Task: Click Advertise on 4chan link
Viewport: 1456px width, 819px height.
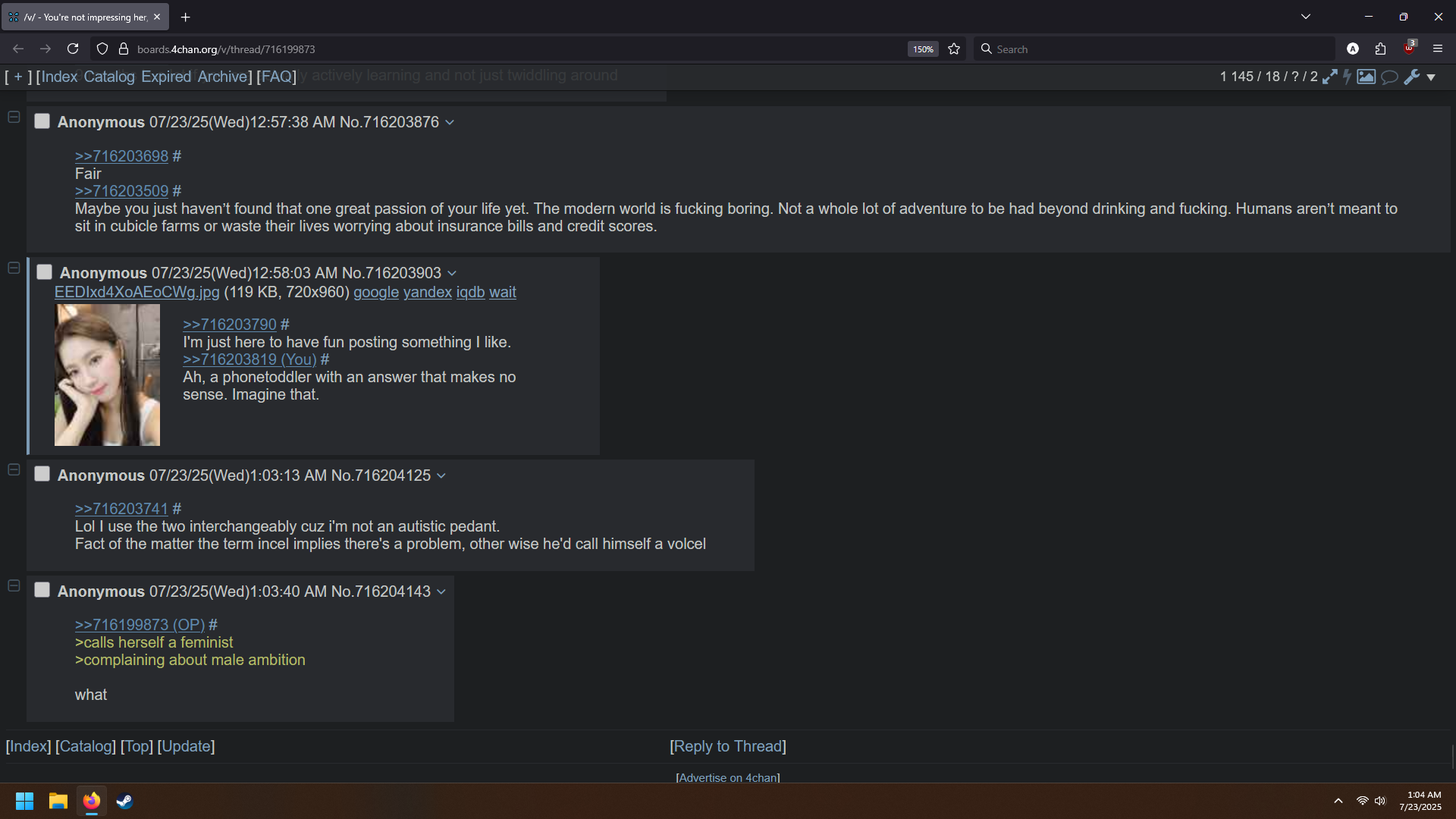Action: coord(728,777)
